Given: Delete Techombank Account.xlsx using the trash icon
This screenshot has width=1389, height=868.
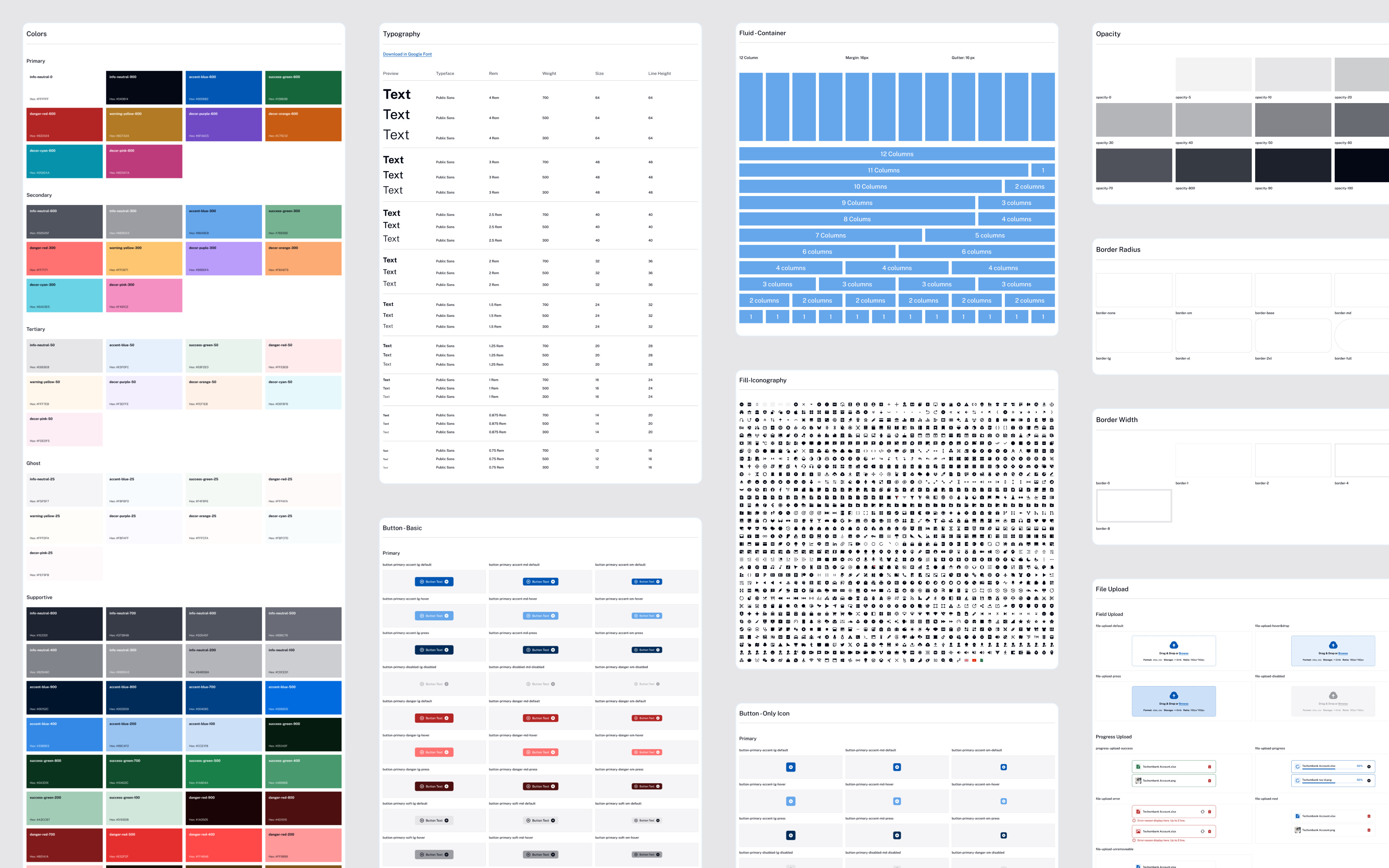Looking at the screenshot, I should pyautogui.click(x=1209, y=767).
